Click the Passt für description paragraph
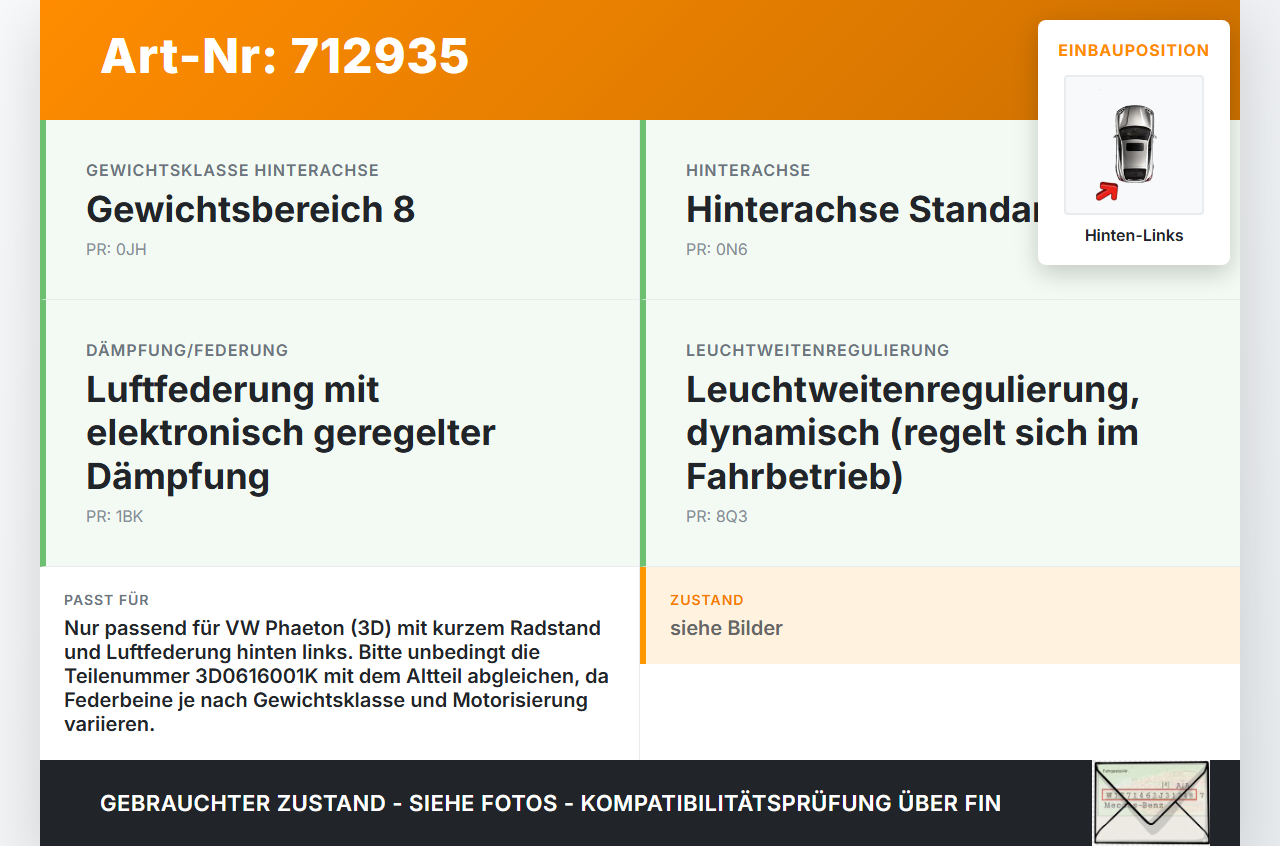 337,675
